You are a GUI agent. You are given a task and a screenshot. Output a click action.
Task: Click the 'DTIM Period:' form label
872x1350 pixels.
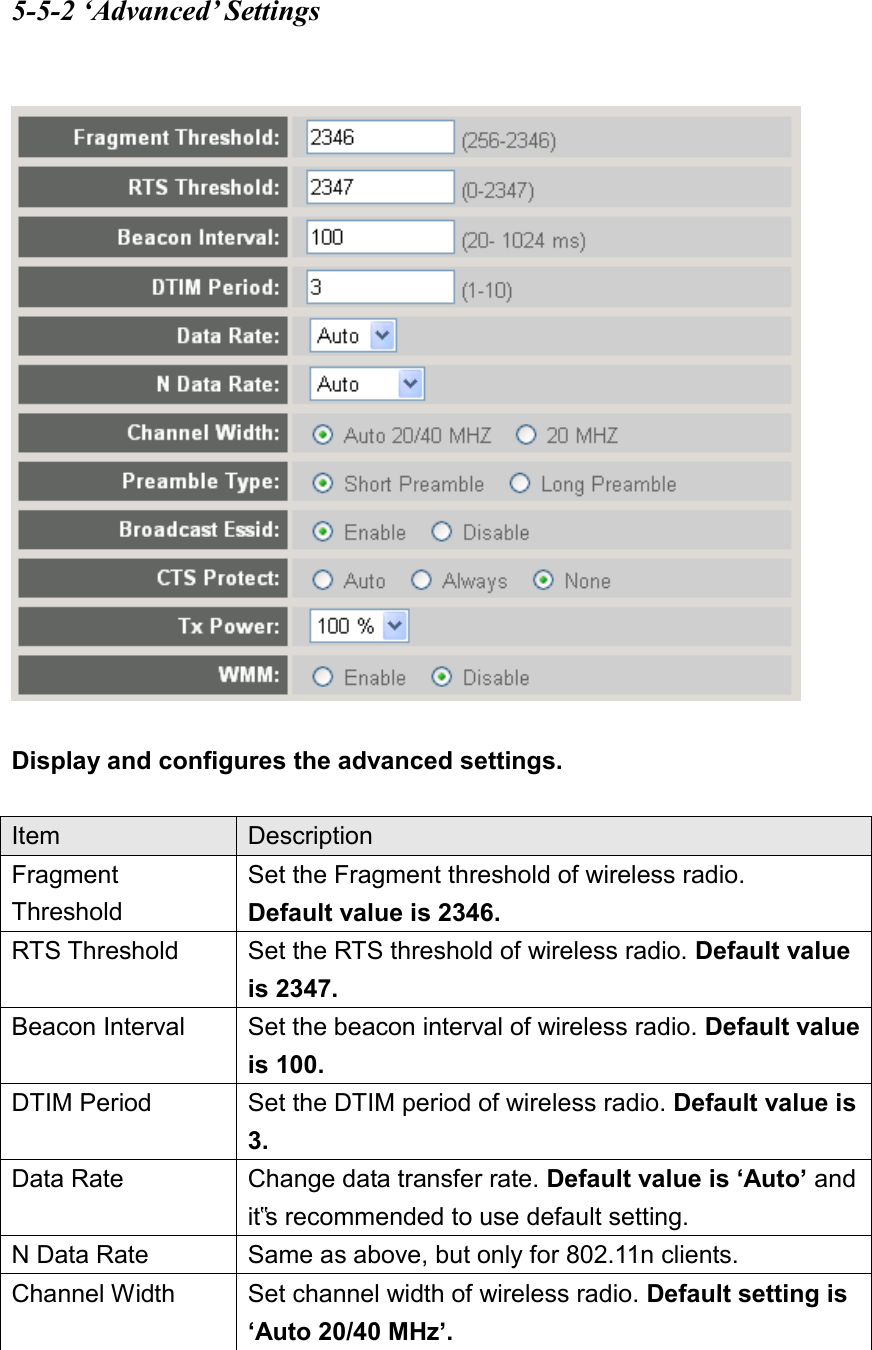(216, 287)
